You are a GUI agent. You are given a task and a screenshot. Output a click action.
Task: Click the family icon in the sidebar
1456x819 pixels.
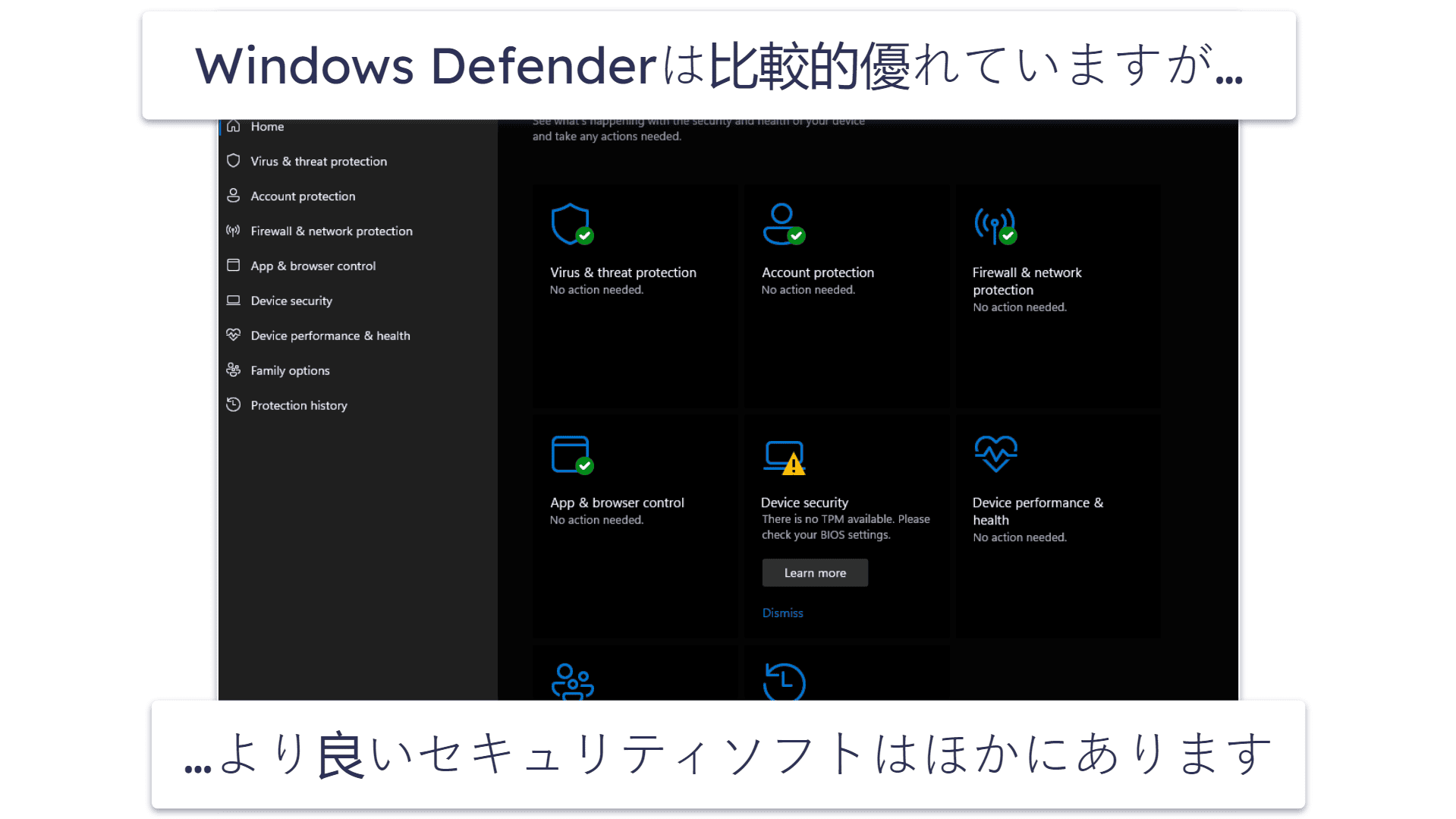click(234, 370)
